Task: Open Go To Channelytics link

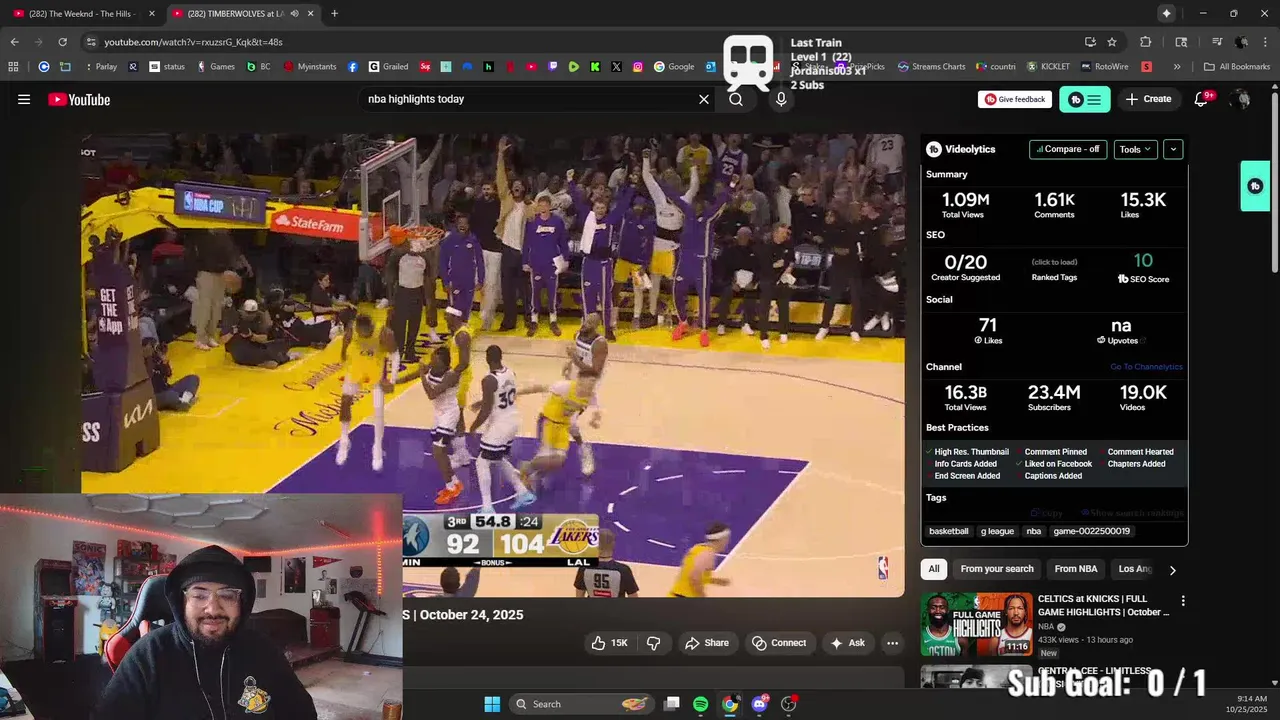Action: [1146, 367]
